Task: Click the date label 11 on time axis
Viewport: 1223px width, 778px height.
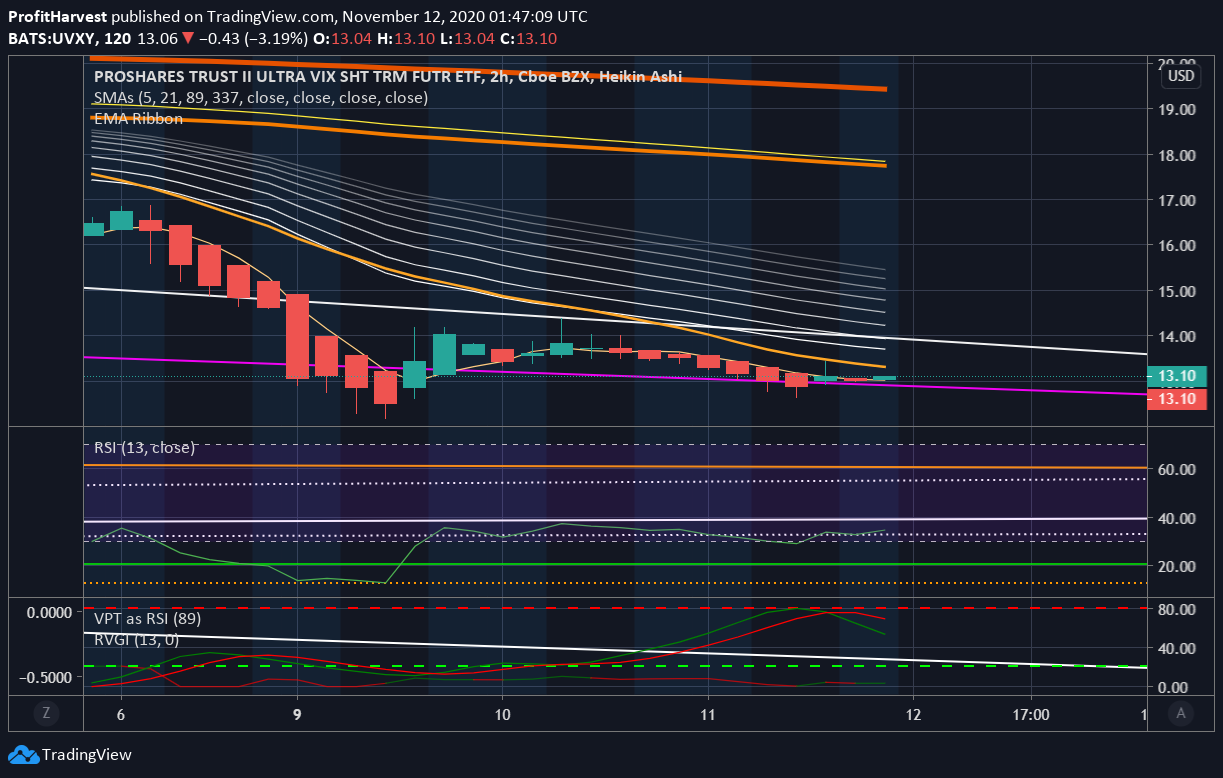Action: pyautogui.click(x=707, y=714)
